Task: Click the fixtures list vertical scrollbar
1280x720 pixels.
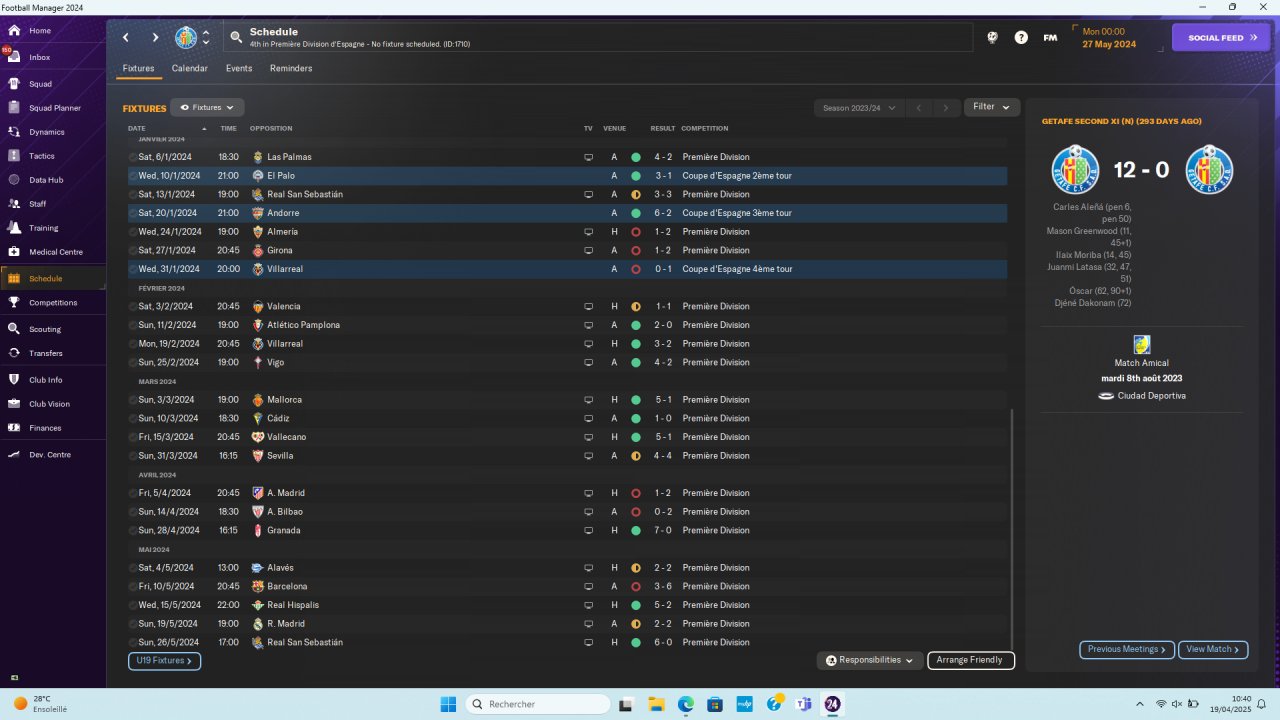Action: coord(1012,528)
